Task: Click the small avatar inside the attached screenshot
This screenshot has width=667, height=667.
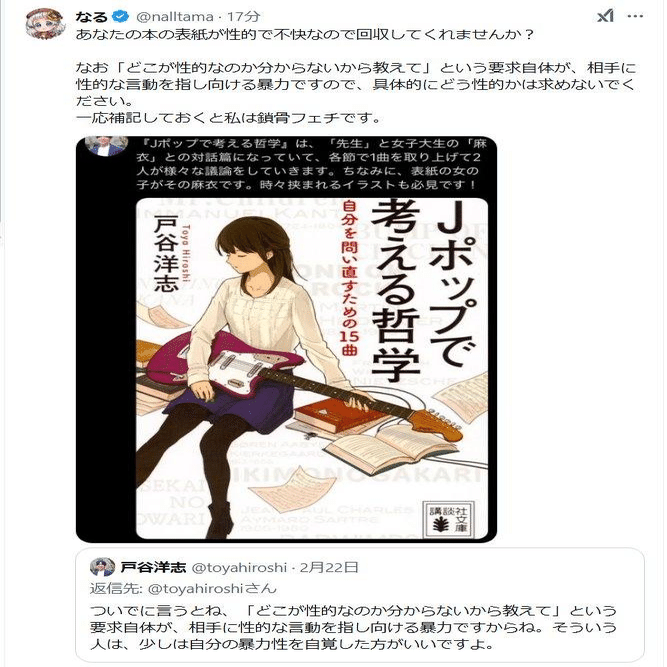Action: tap(106, 145)
